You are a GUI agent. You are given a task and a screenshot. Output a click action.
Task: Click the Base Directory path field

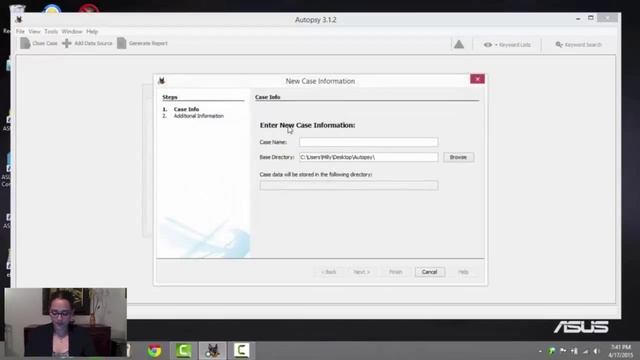369,157
